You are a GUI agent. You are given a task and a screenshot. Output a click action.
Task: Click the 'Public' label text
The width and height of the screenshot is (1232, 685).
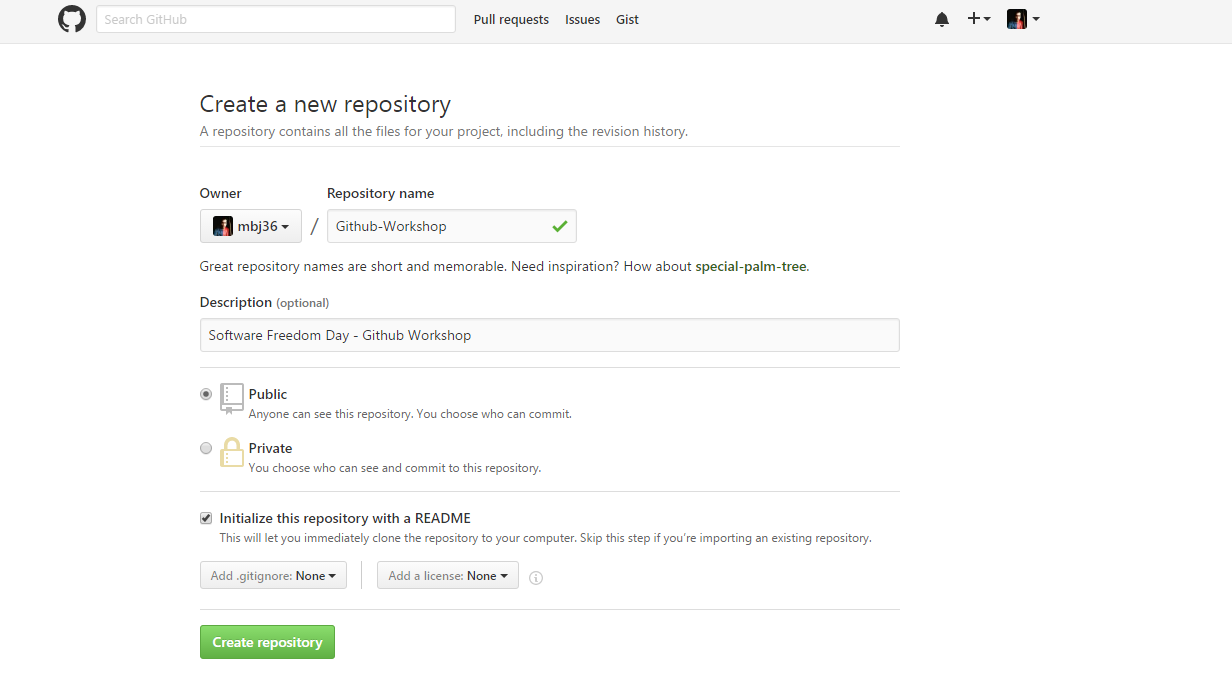coord(268,394)
